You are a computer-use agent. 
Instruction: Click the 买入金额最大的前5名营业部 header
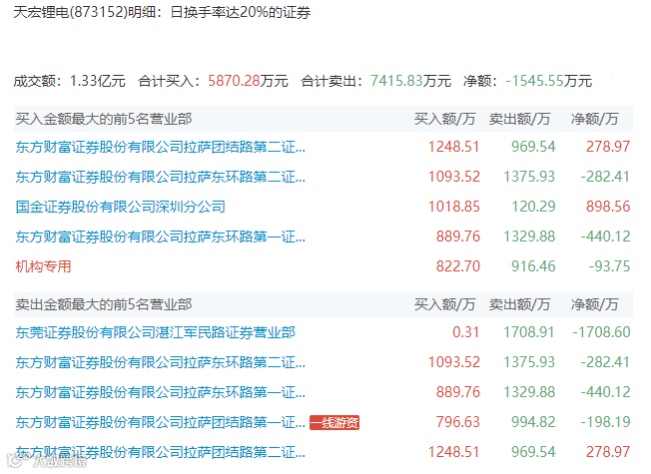coord(104,120)
